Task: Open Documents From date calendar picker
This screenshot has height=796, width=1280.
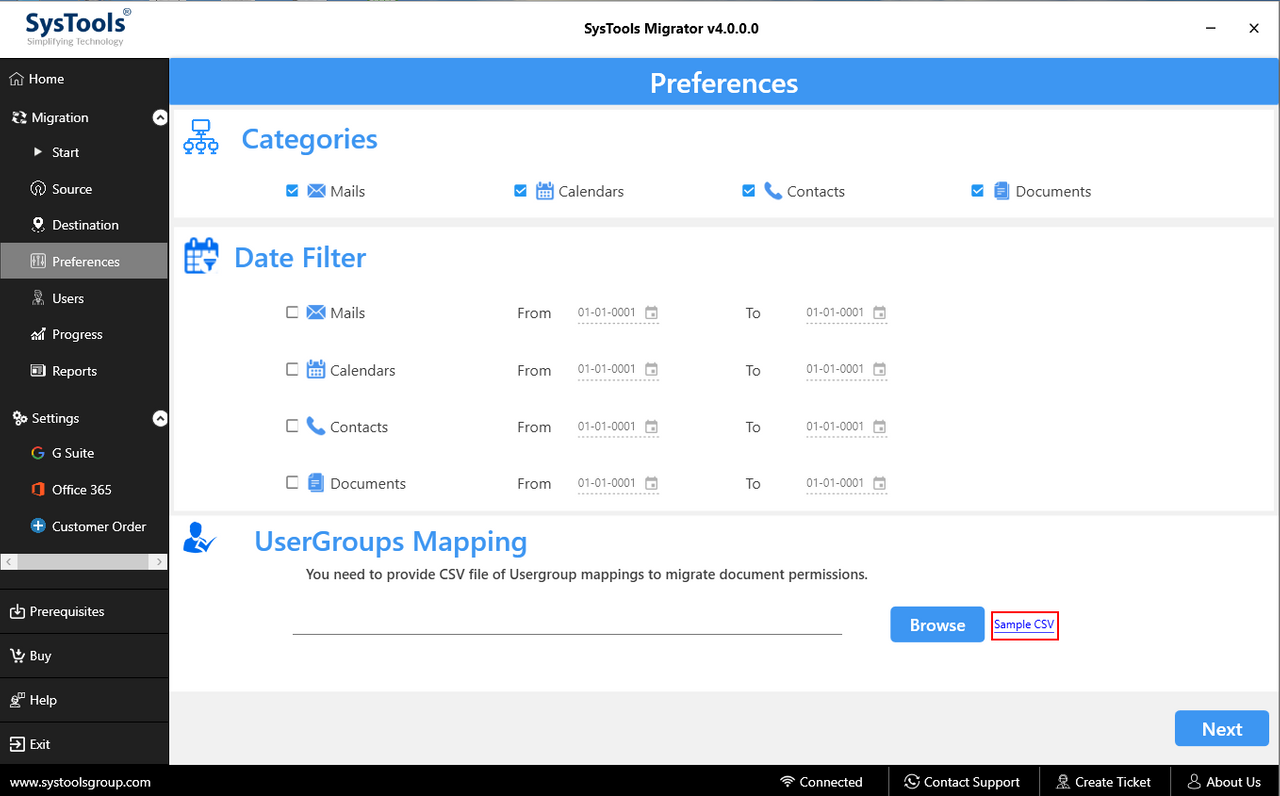Action: point(651,483)
